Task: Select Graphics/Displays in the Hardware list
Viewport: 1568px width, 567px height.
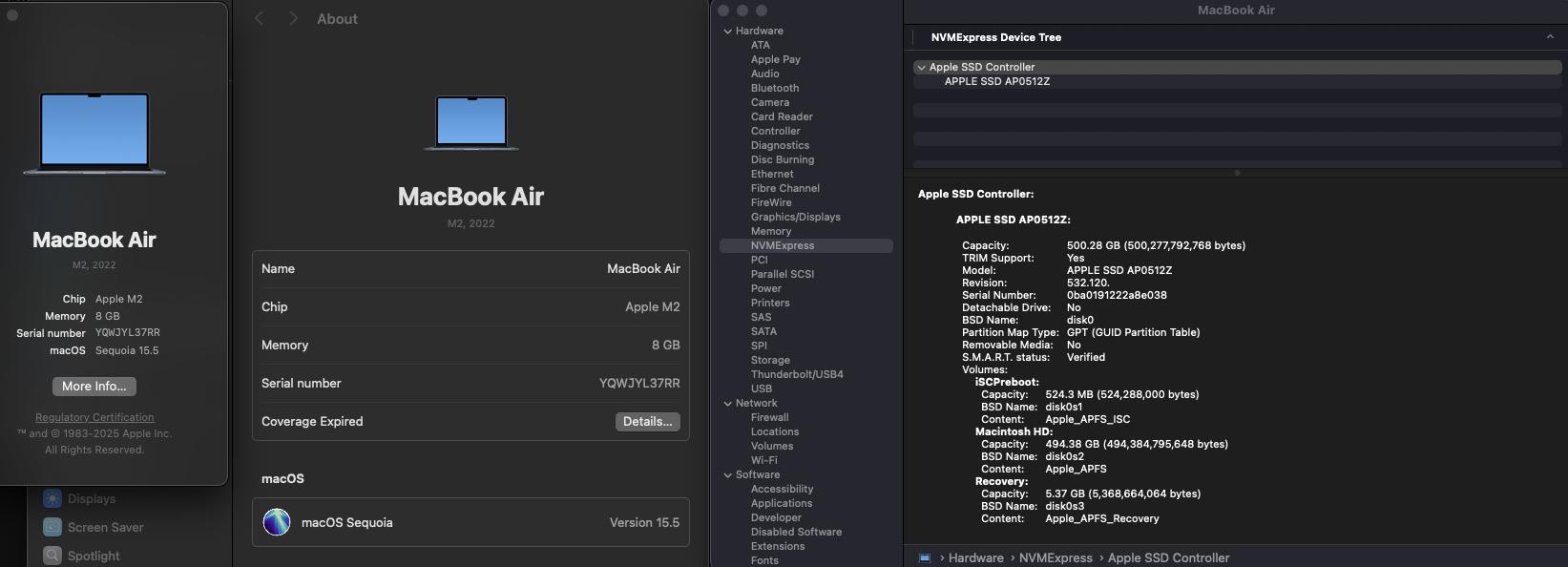Action: point(796,217)
